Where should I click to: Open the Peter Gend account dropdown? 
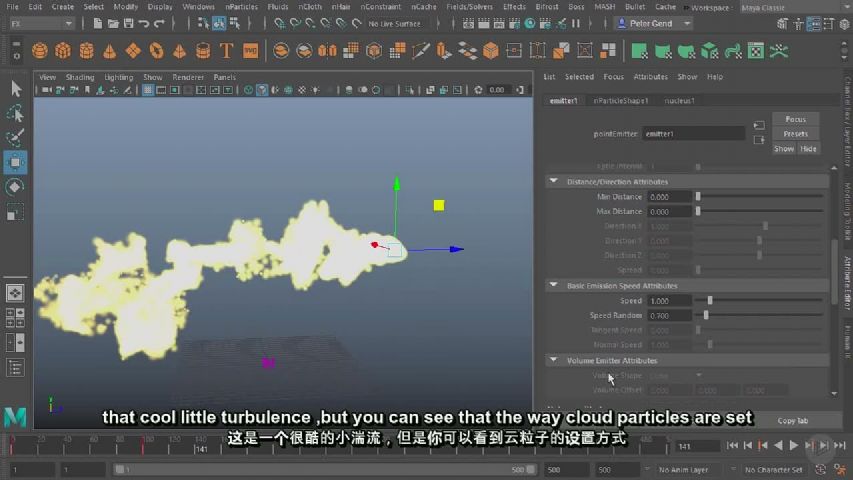[653, 24]
